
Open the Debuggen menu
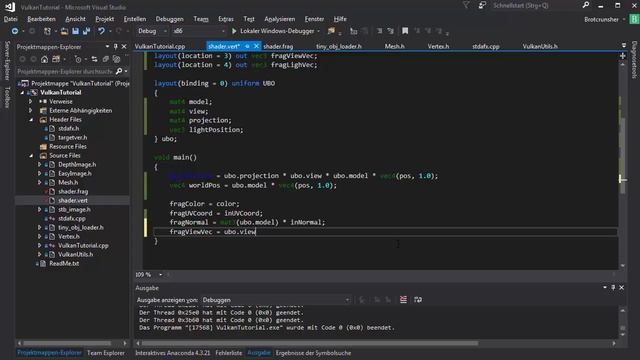coord(169,19)
